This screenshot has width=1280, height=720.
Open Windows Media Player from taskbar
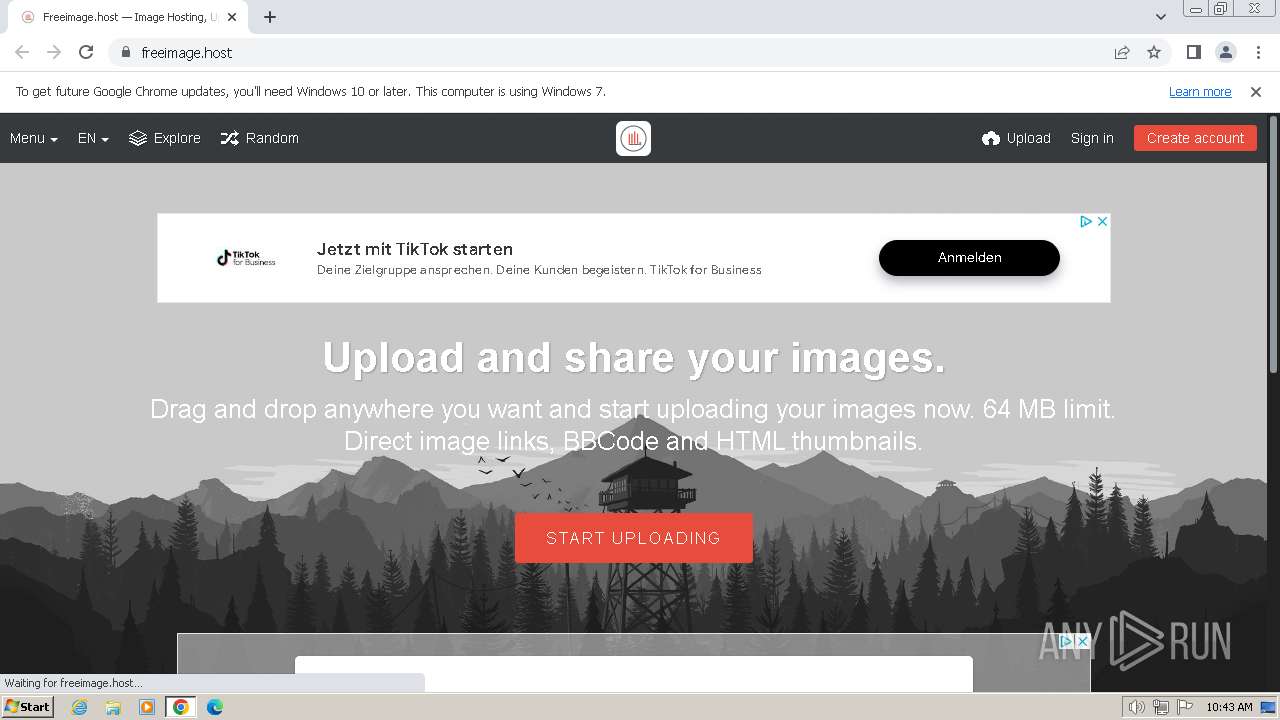pos(147,707)
